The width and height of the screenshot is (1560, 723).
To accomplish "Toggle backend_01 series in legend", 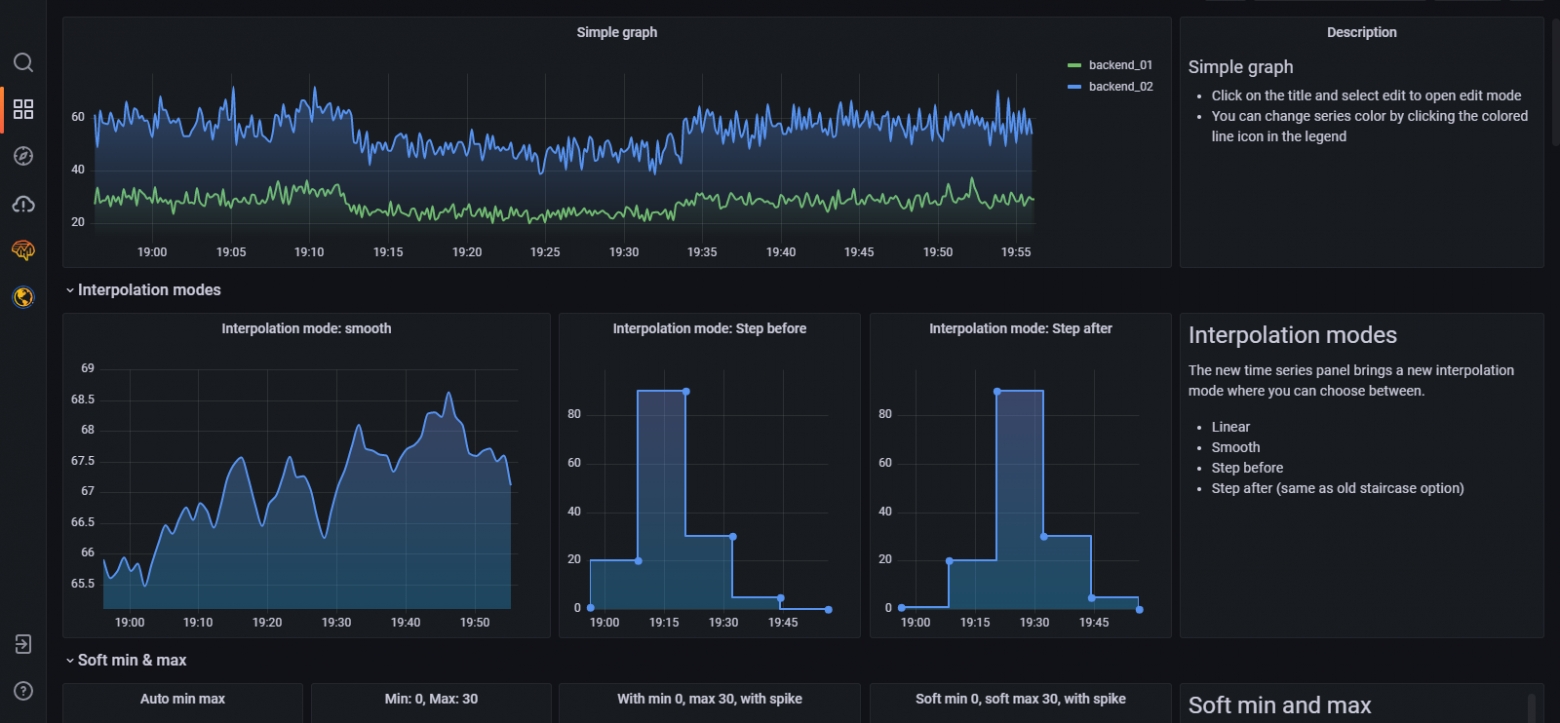I will (1120, 65).
